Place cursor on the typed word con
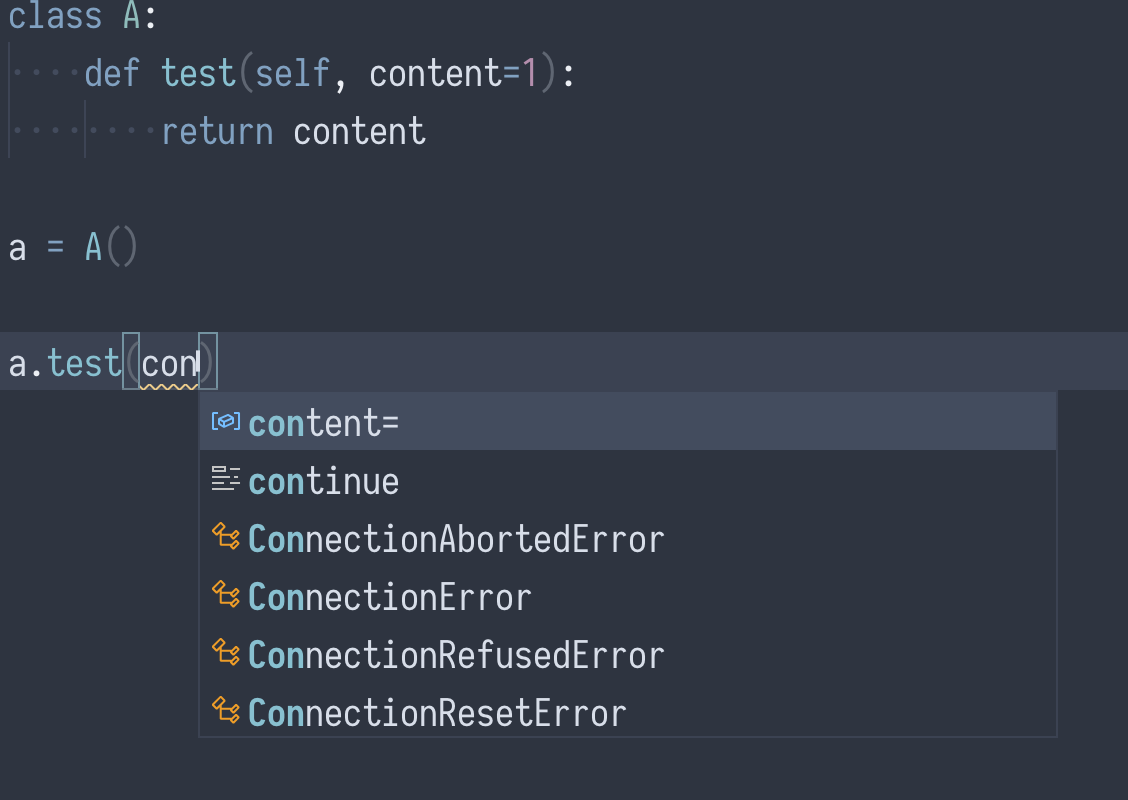Viewport: 1128px width, 800px height. (169, 364)
